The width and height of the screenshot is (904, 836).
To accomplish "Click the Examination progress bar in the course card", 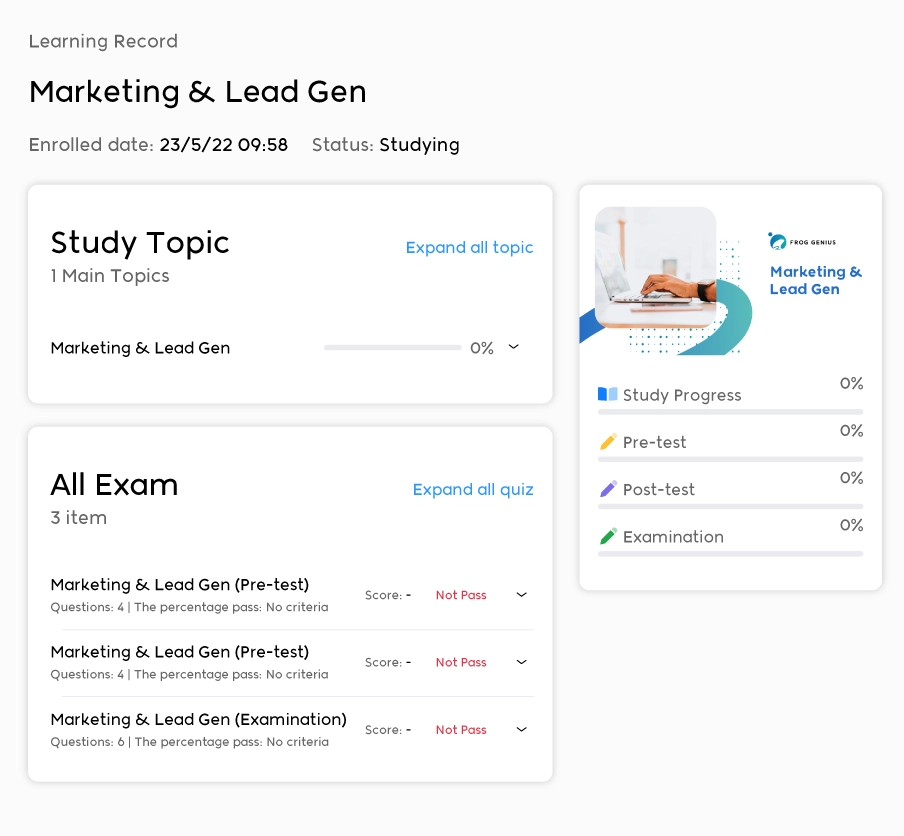I will [730, 553].
